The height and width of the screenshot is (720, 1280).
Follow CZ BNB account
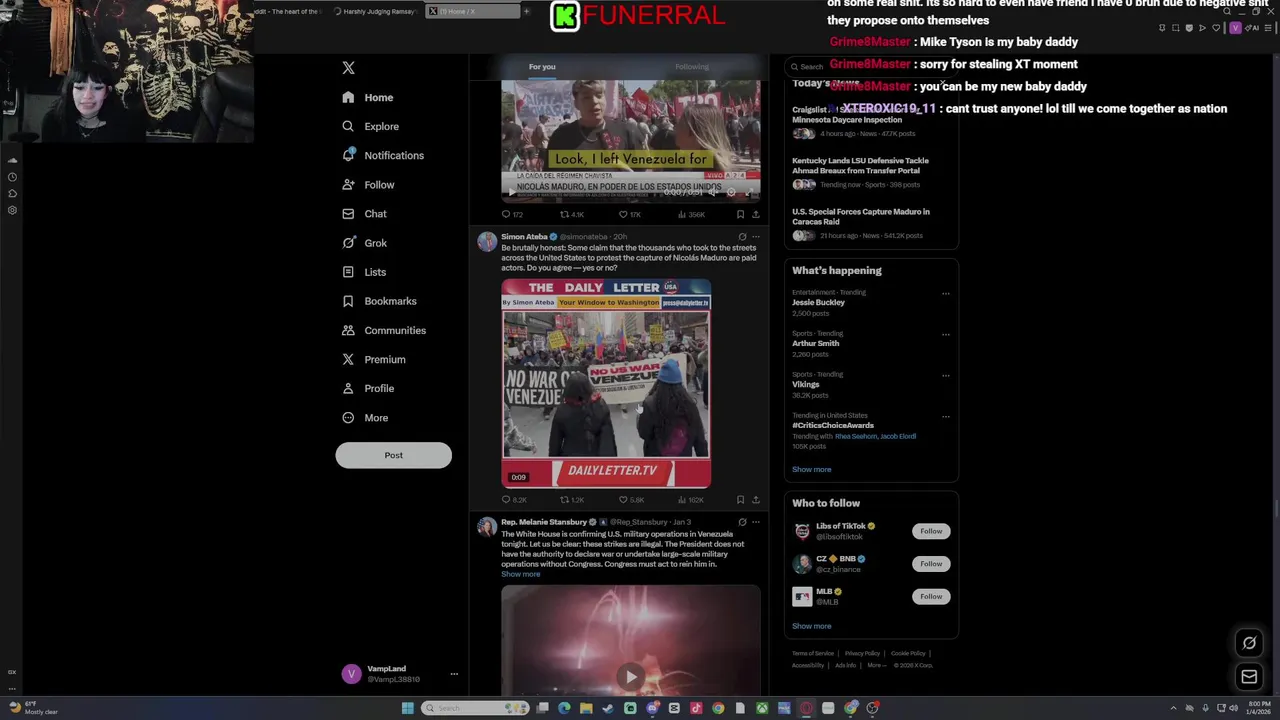pos(931,564)
